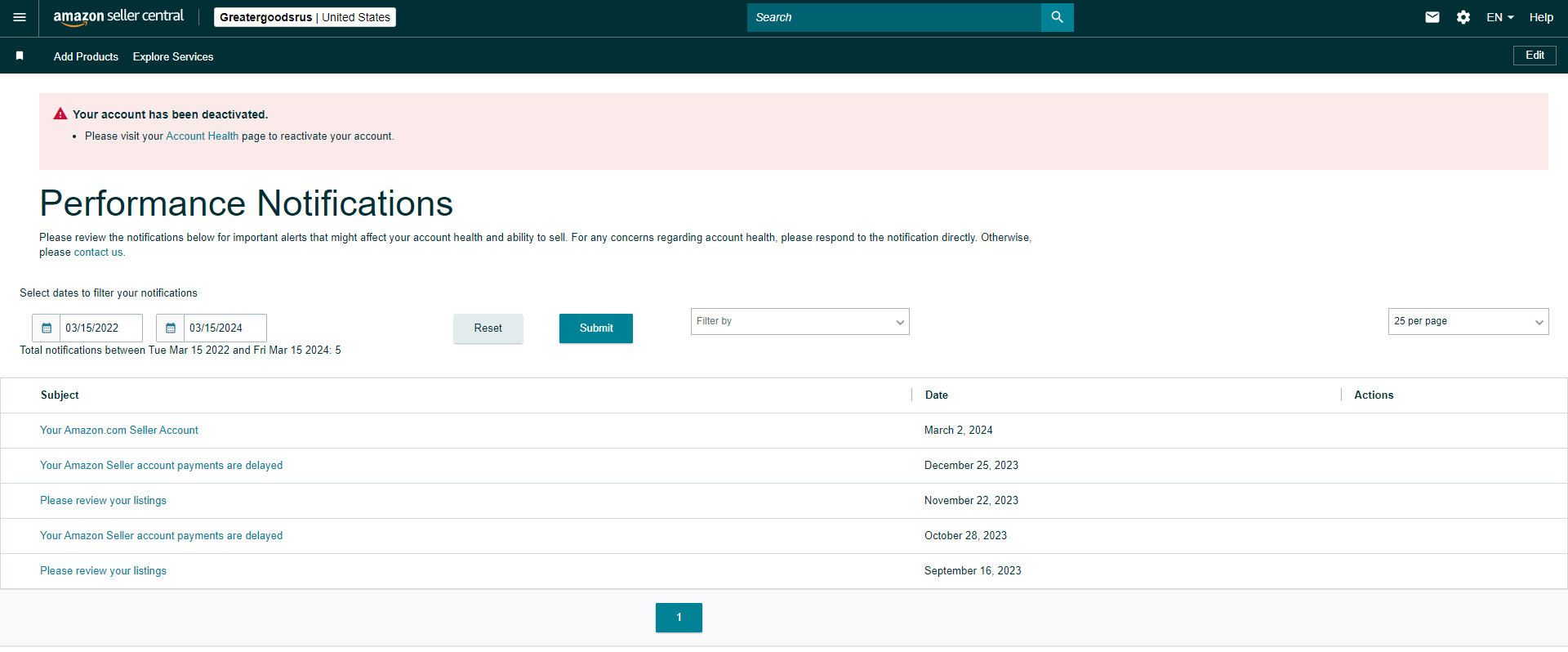Open the end date calendar icon
Image resolution: width=1568 pixels, height=652 pixels.
coord(171,328)
